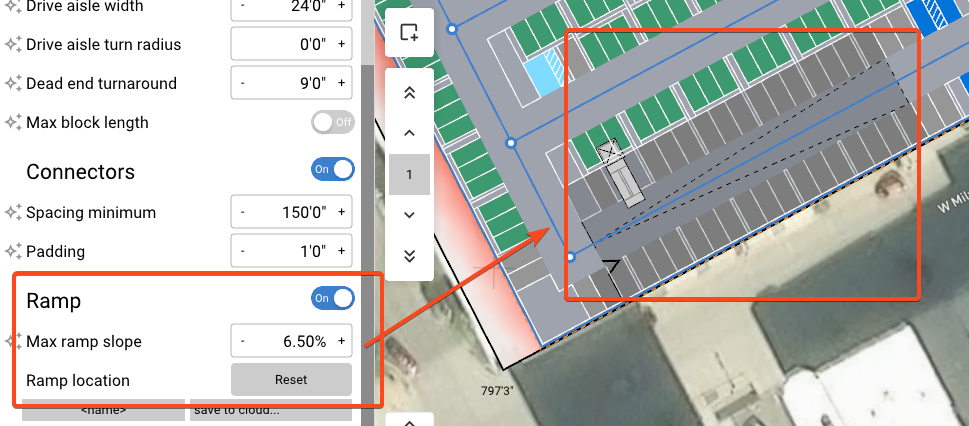This screenshot has height=426, width=969.
Task: Click sparkle icon beside Max block length
Action: [12, 122]
